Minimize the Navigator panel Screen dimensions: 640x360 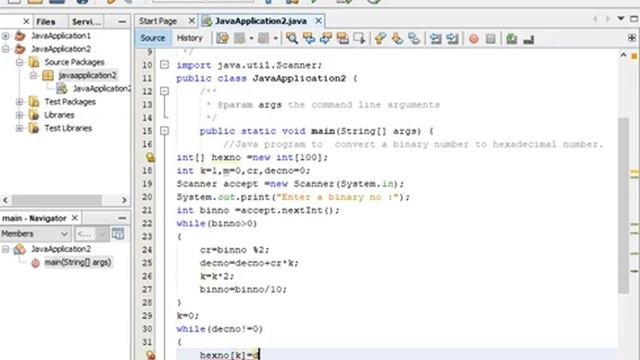pyautogui.click(x=122, y=218)
